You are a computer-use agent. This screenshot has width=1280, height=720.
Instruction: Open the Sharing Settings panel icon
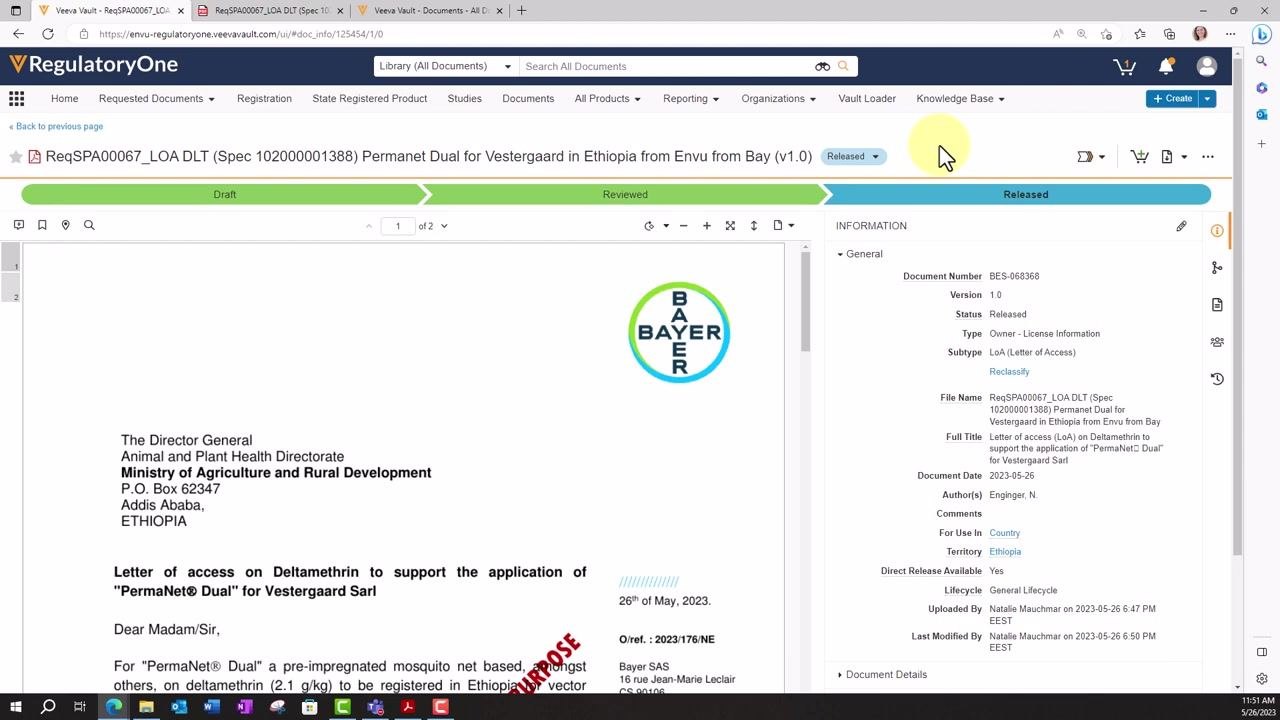coord(1217,342)
